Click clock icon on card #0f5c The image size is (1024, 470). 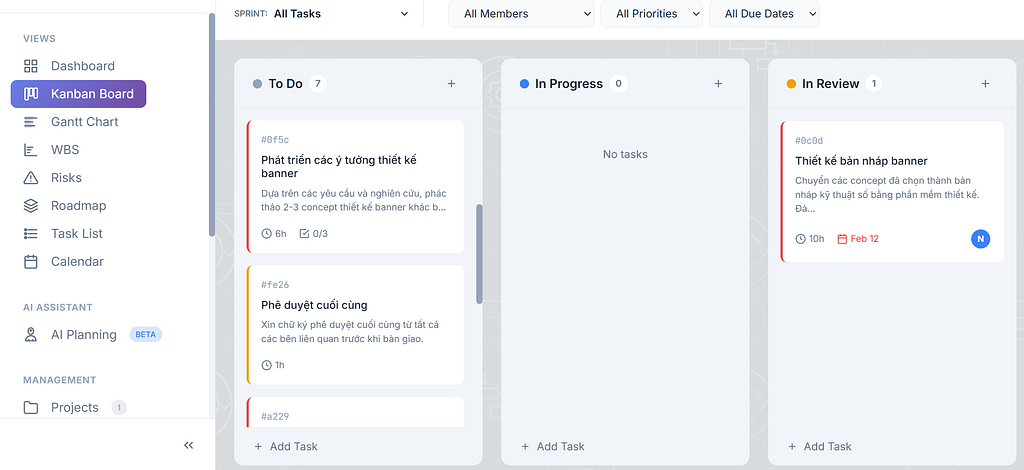pyautogui.click(x=266, y=234)
